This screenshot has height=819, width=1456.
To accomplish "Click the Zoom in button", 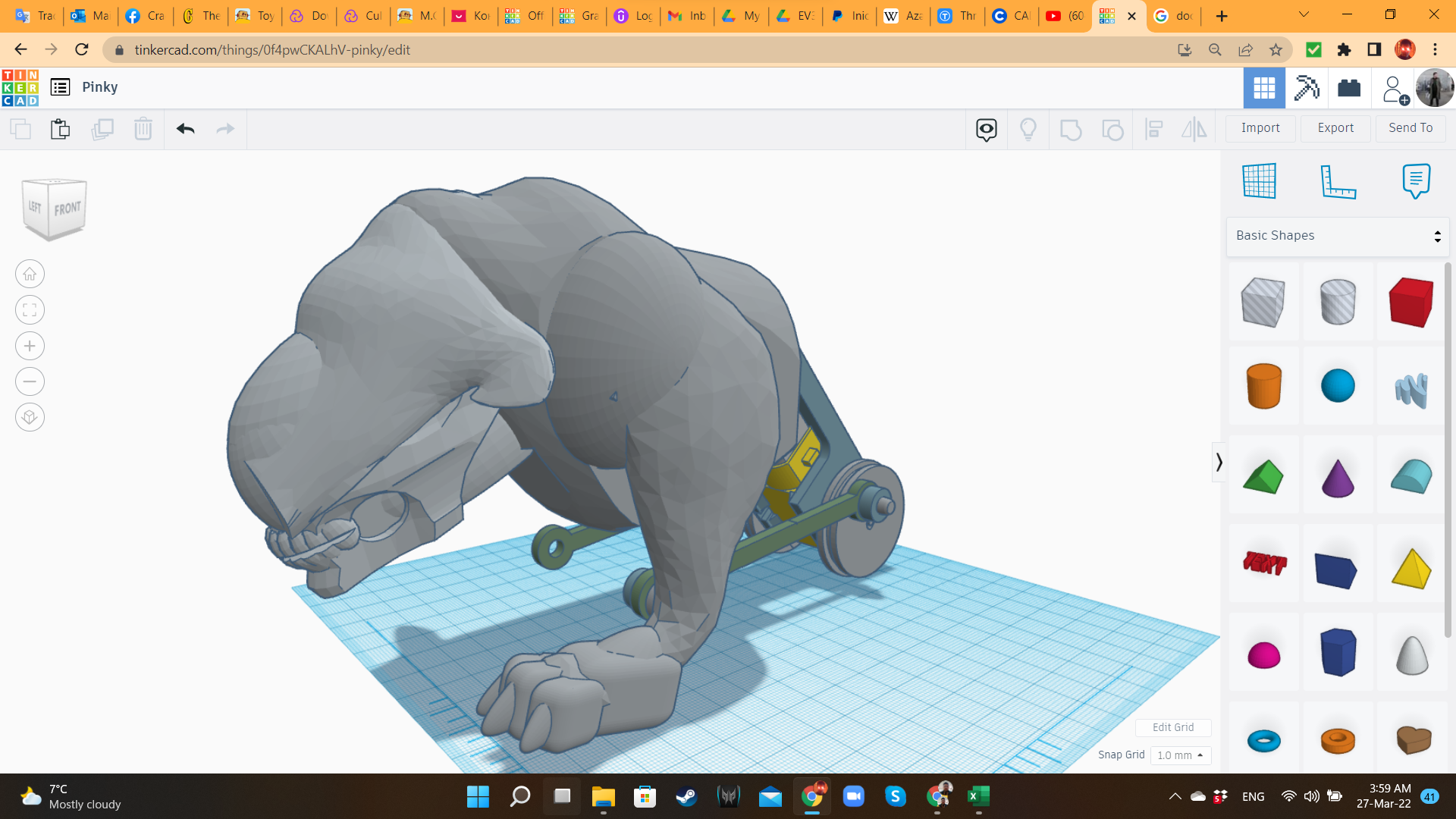I will 30,347.
